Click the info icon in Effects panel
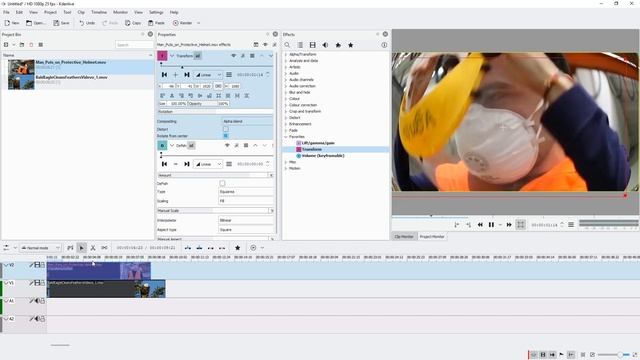This screenshot has width=640, height=360. point(384,45)
